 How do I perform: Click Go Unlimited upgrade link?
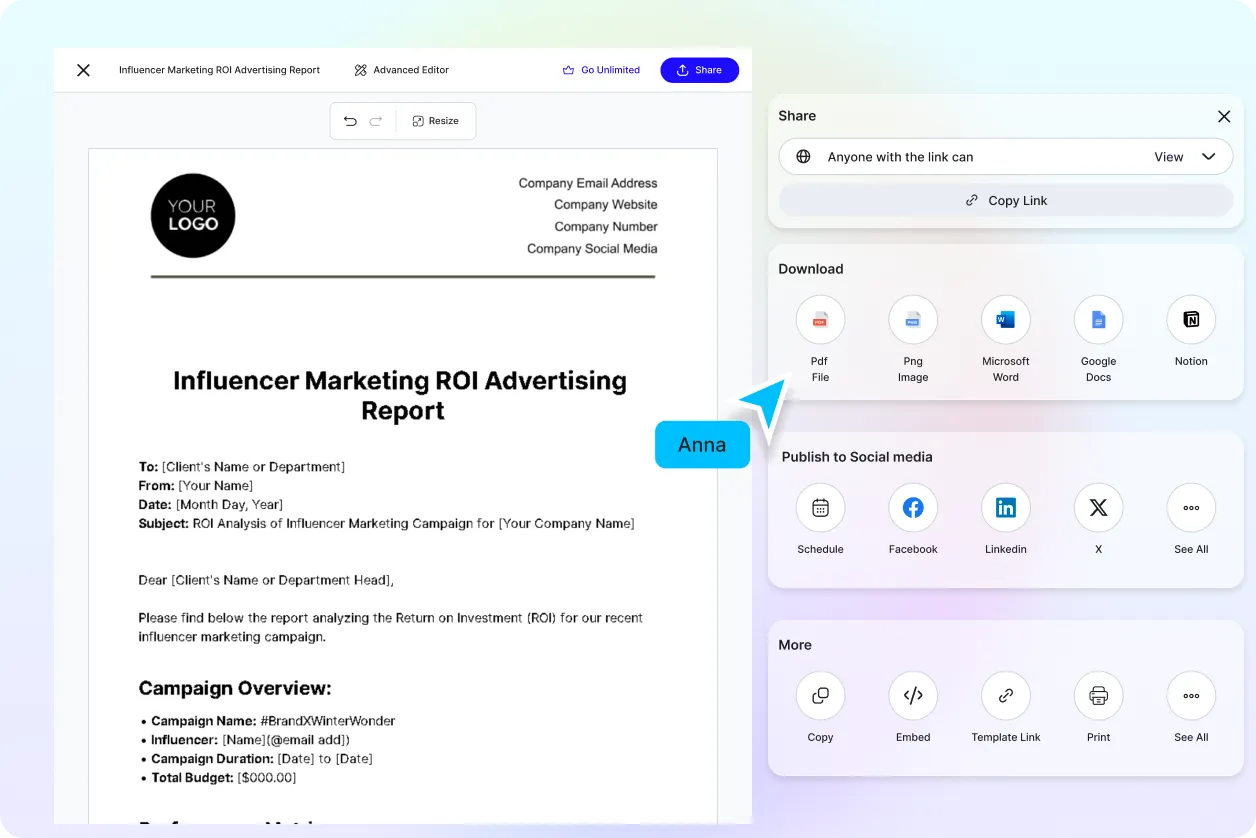tap(601, 70)
